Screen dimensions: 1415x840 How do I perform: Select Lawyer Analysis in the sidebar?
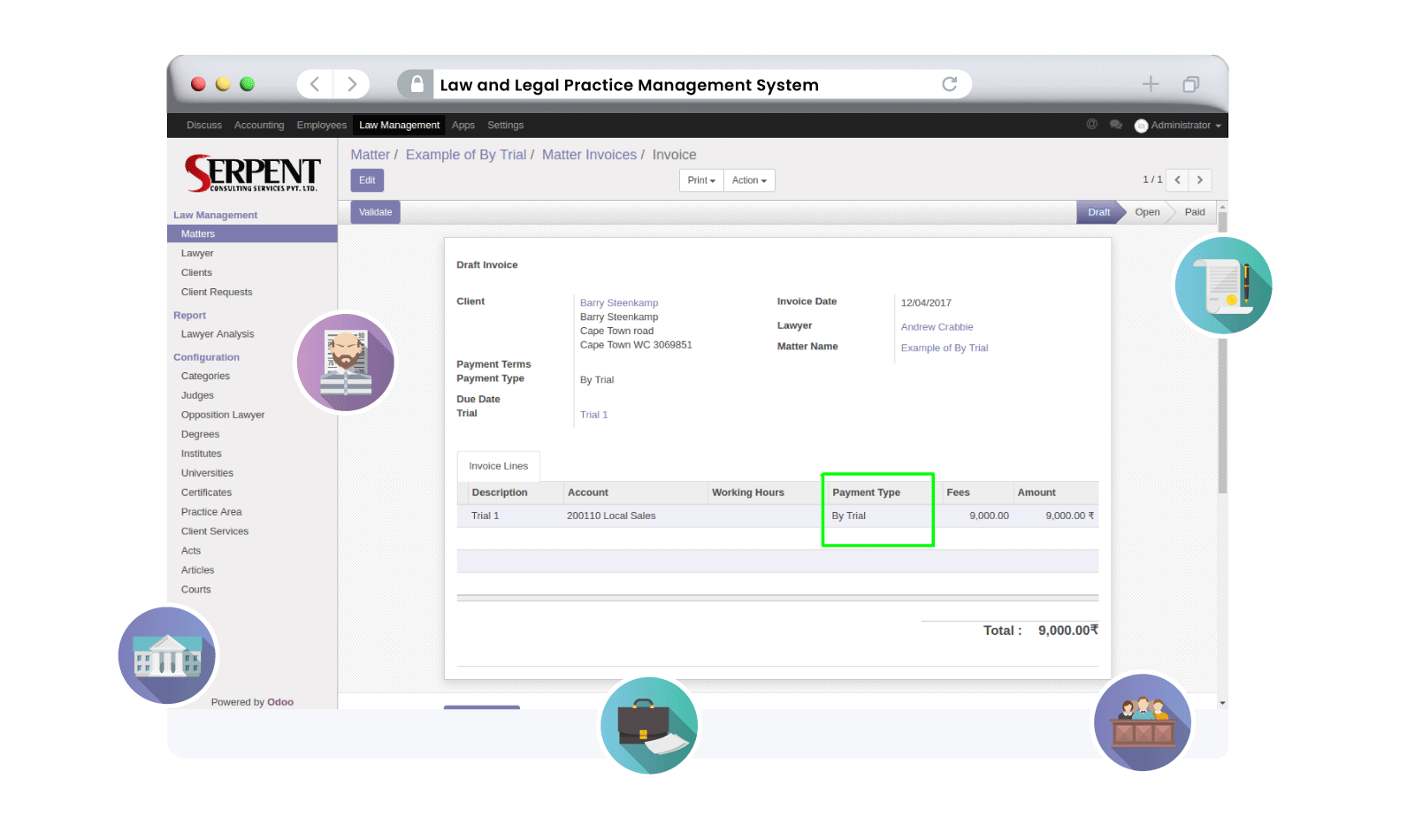point(218,334)
